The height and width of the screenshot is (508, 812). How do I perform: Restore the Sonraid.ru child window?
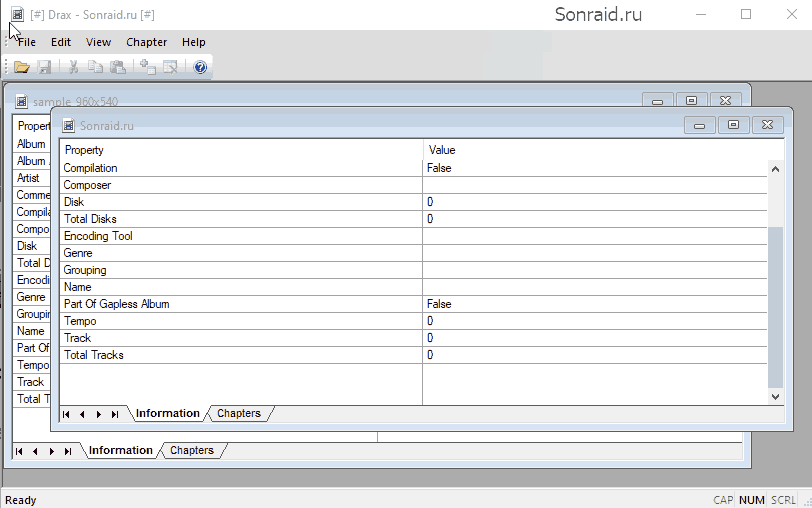733,125
